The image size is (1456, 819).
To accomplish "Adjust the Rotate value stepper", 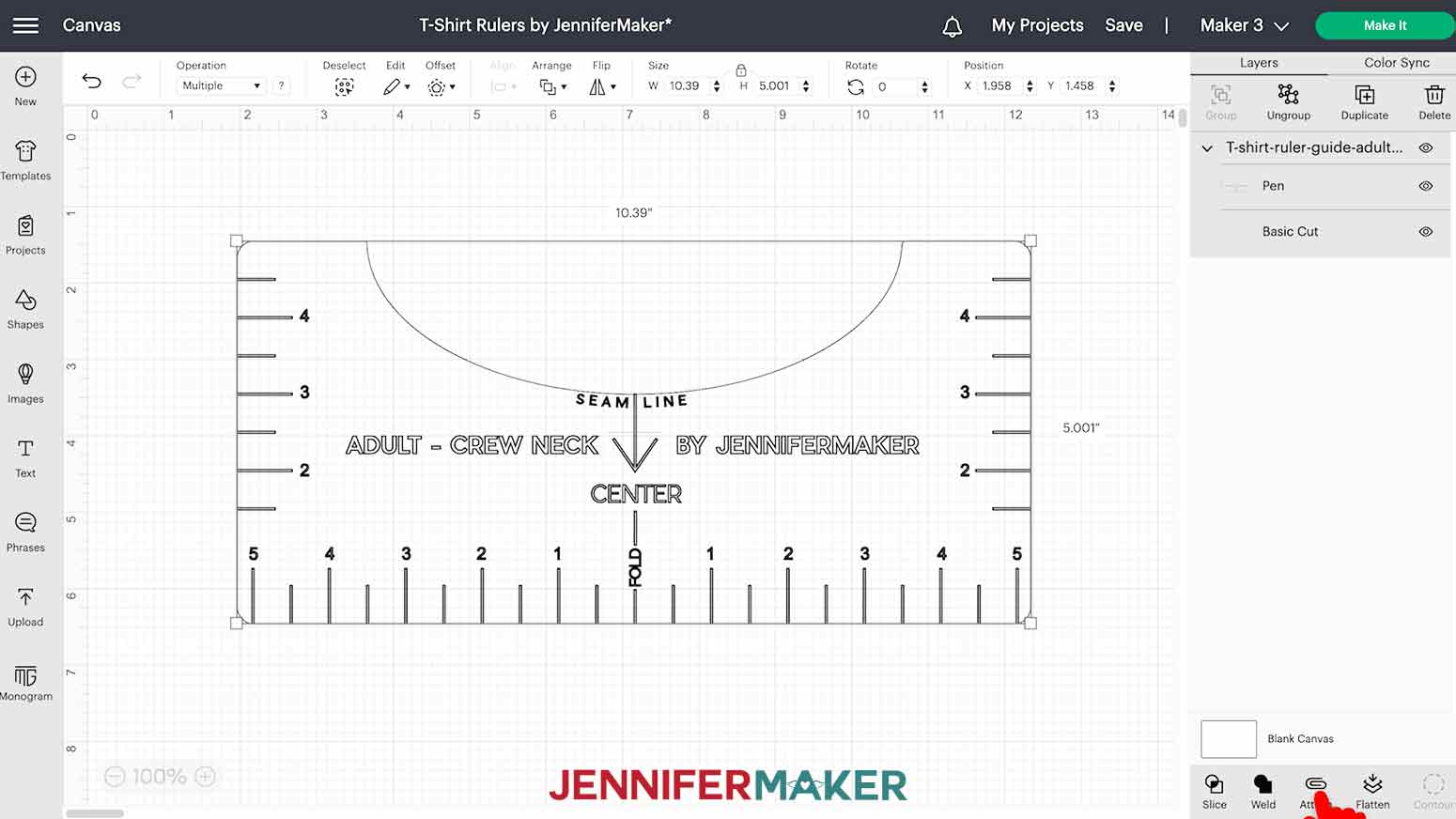I will coord(924,86).
